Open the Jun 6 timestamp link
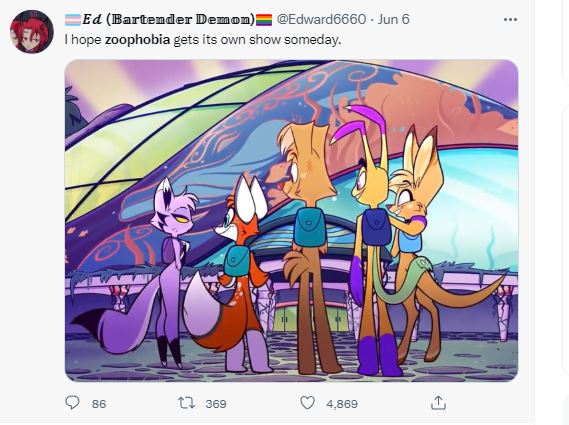 coord(393,19)
